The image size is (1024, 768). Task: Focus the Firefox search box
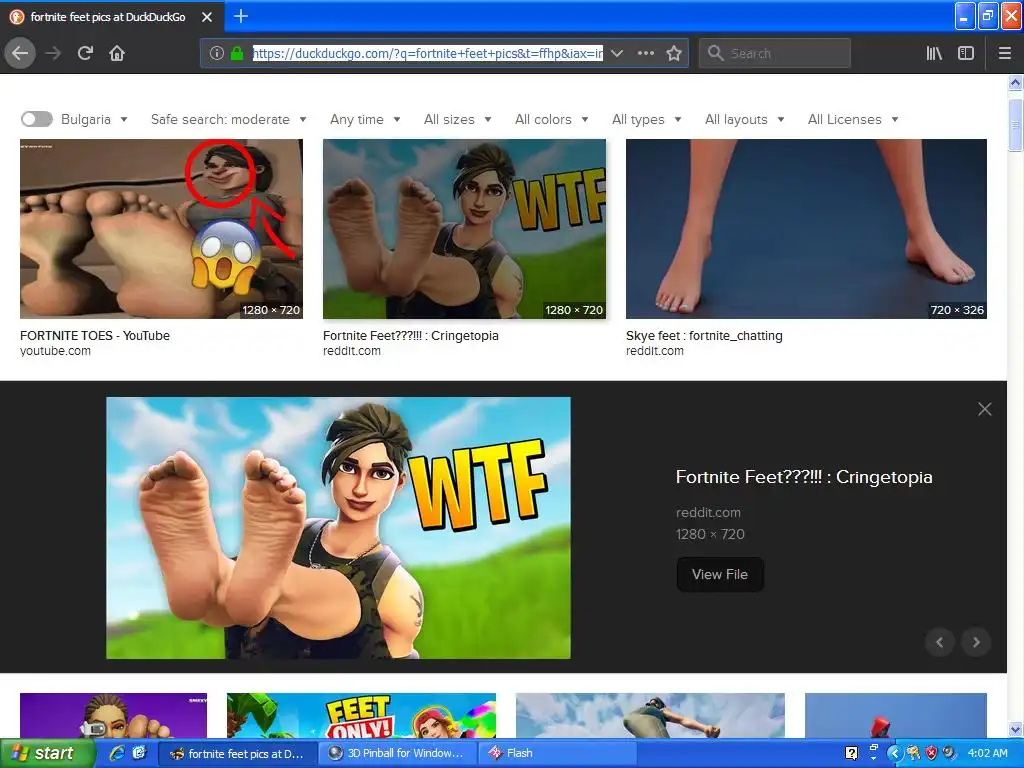click(x=775, y=53)
